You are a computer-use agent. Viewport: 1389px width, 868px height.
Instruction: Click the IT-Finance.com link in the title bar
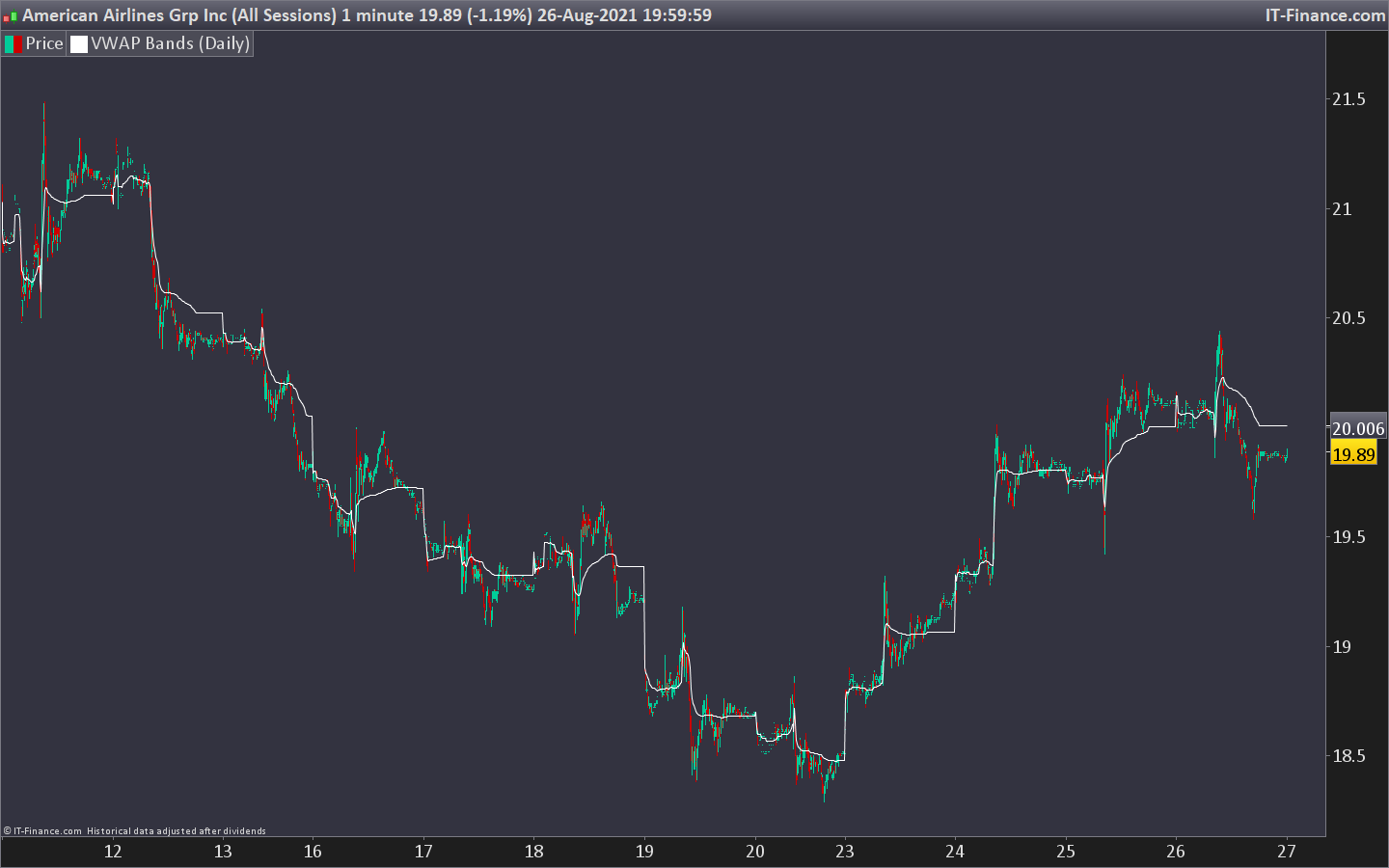coord(1325,15)
